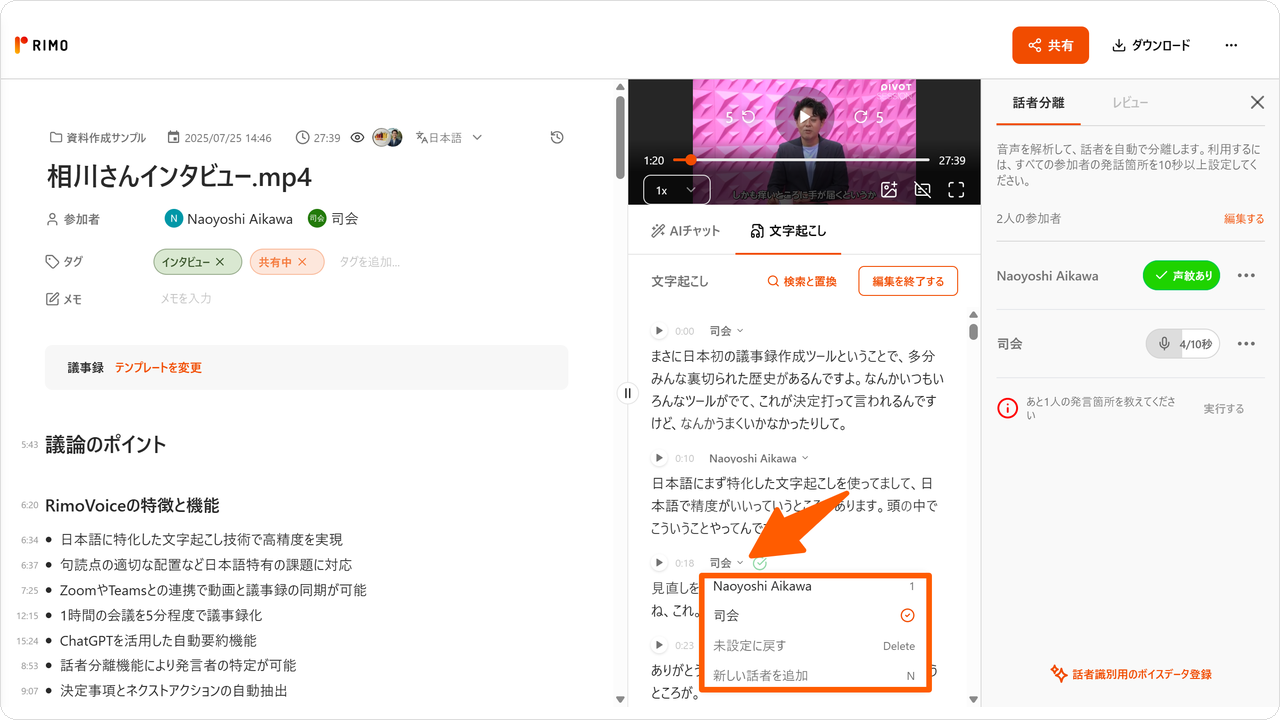Select 未設定に戻す menu option
Viewport: 1280px width, 720px height.
click(815, 646)
